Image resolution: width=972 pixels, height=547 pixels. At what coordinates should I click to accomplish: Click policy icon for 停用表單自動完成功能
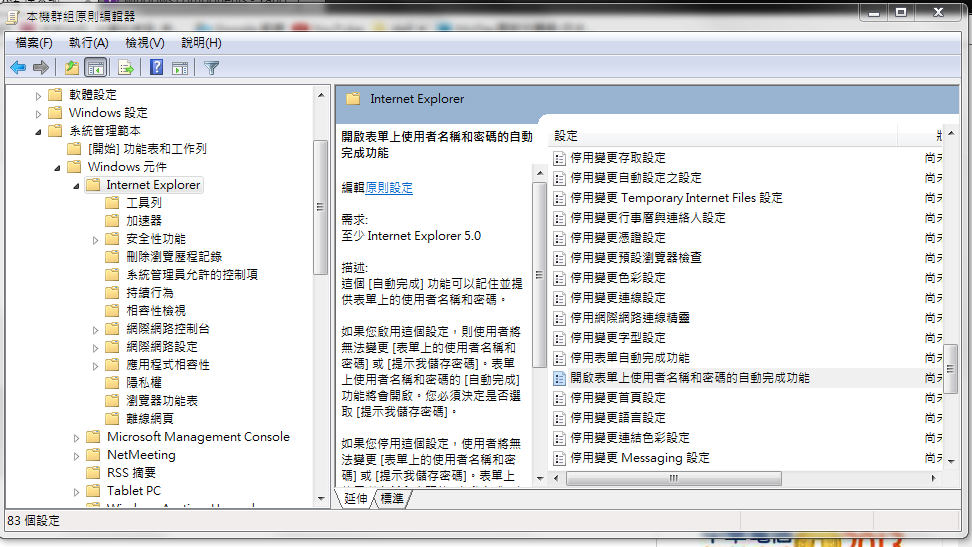[559, 358]
